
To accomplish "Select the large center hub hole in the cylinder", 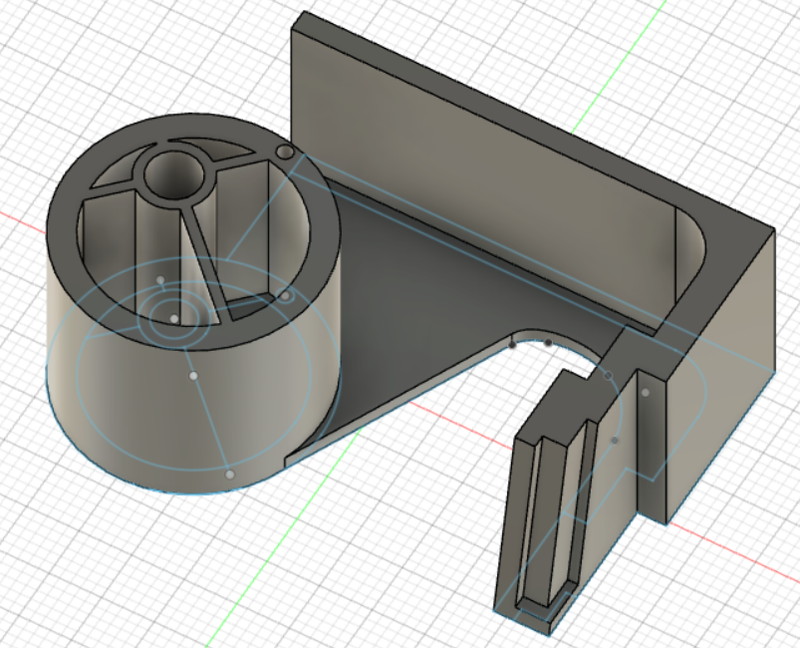I will (174, 175).
